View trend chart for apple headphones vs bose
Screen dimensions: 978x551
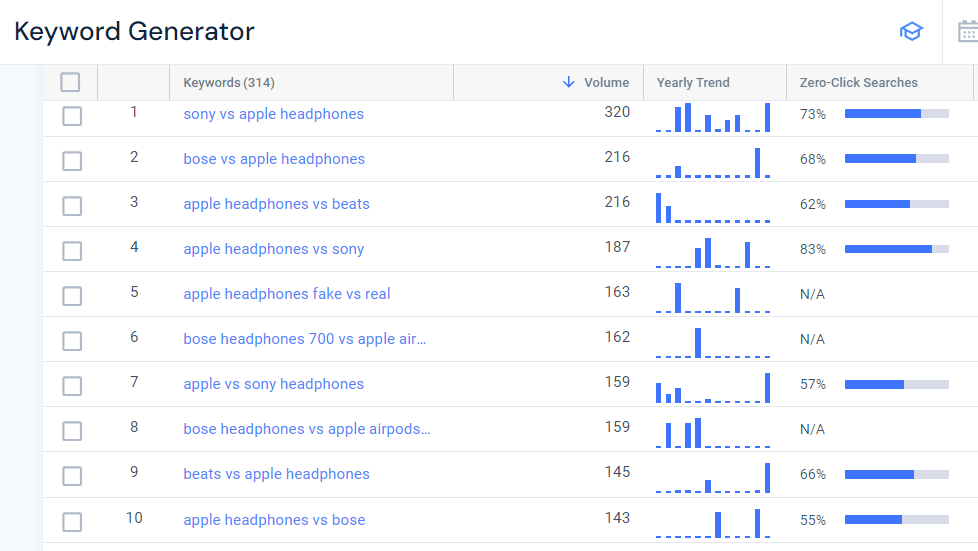pyautogui.click(x=713, y=523)
